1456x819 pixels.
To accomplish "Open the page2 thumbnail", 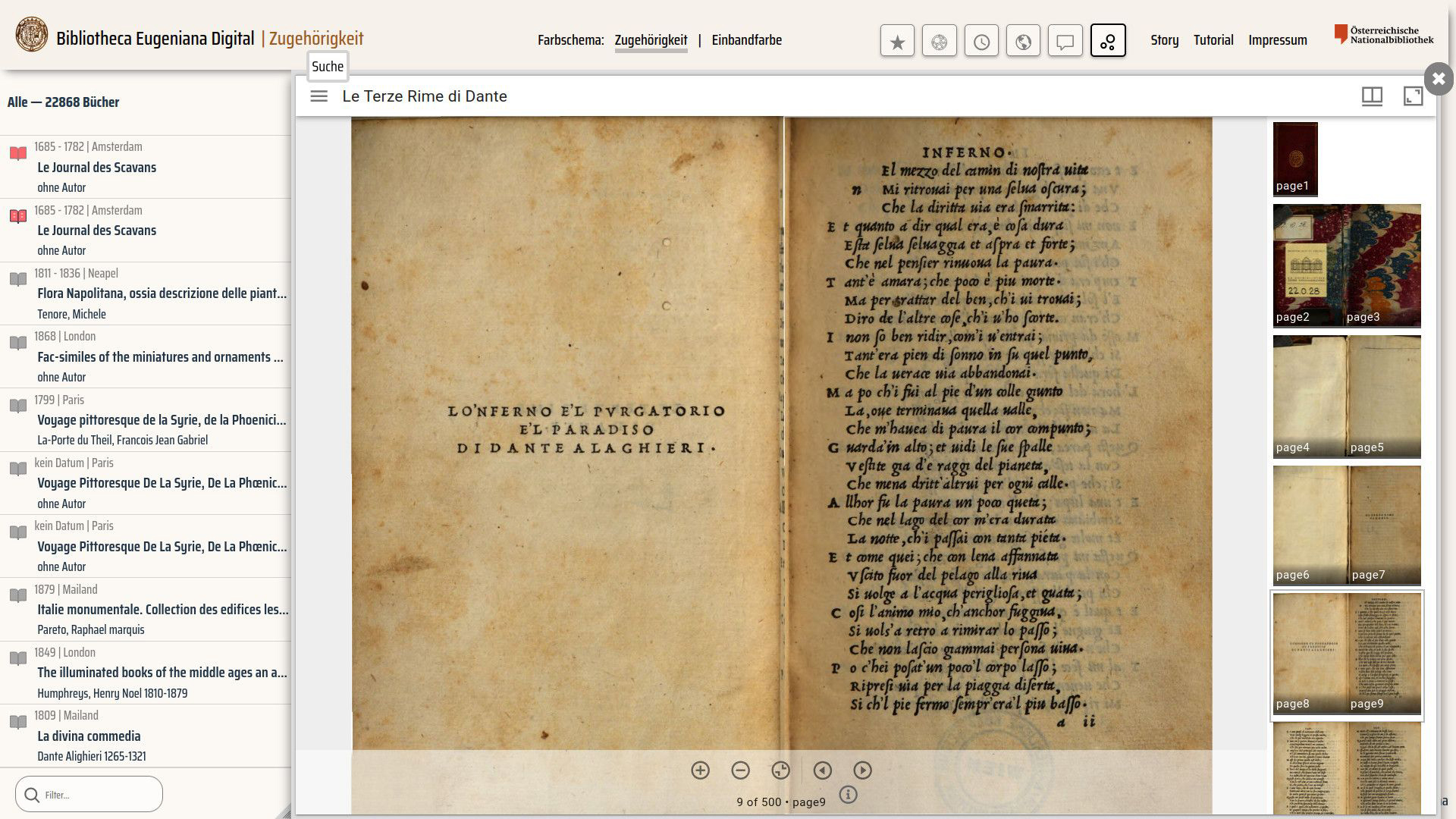I will (1308, 265).
